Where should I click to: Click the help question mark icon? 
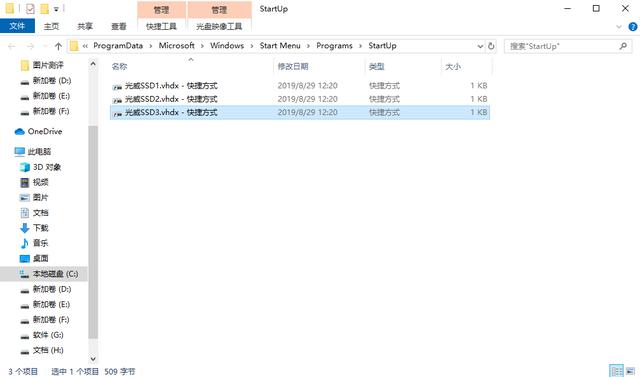pos(633,27)
